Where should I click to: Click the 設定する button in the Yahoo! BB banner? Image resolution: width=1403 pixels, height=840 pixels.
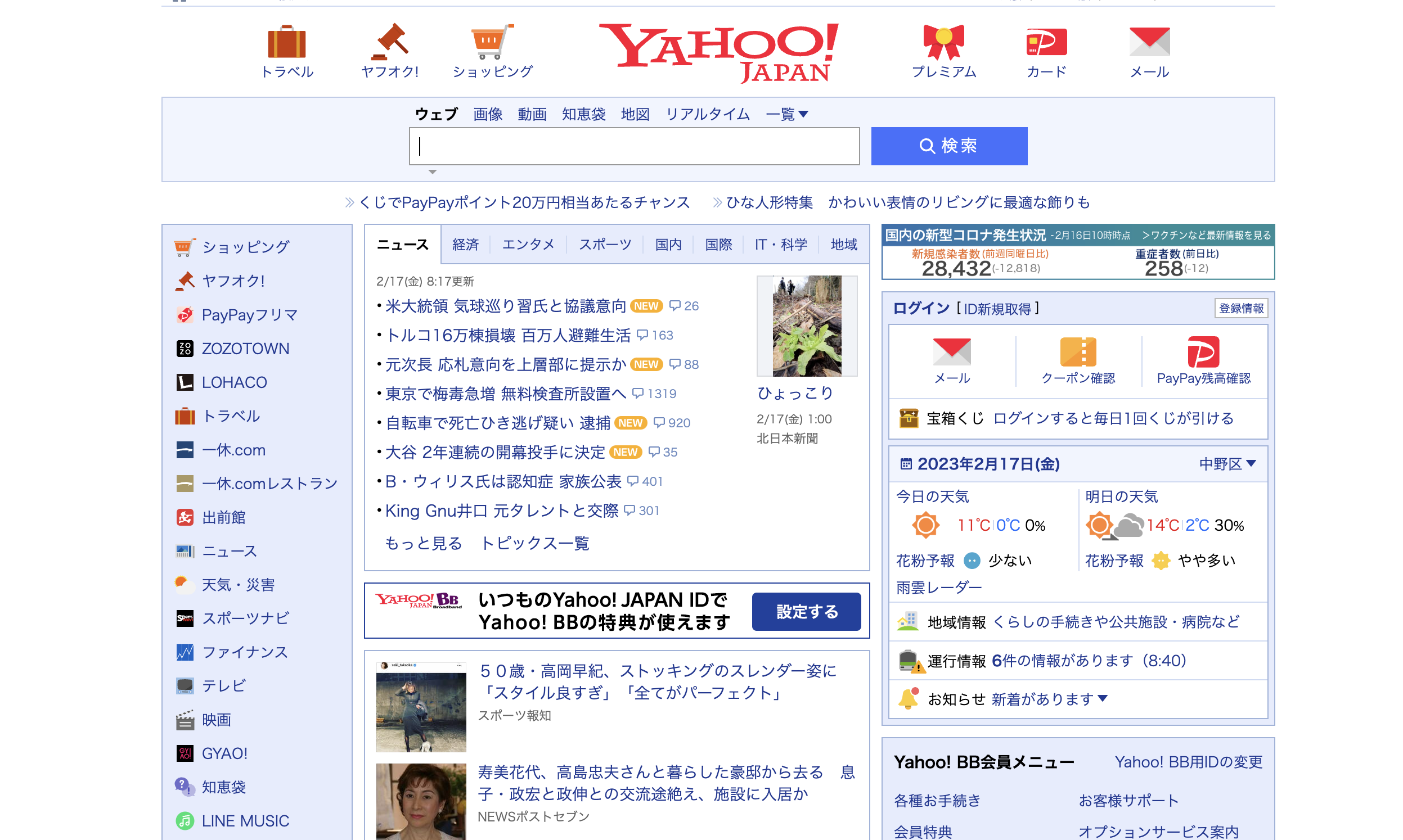tap(806, 612)
